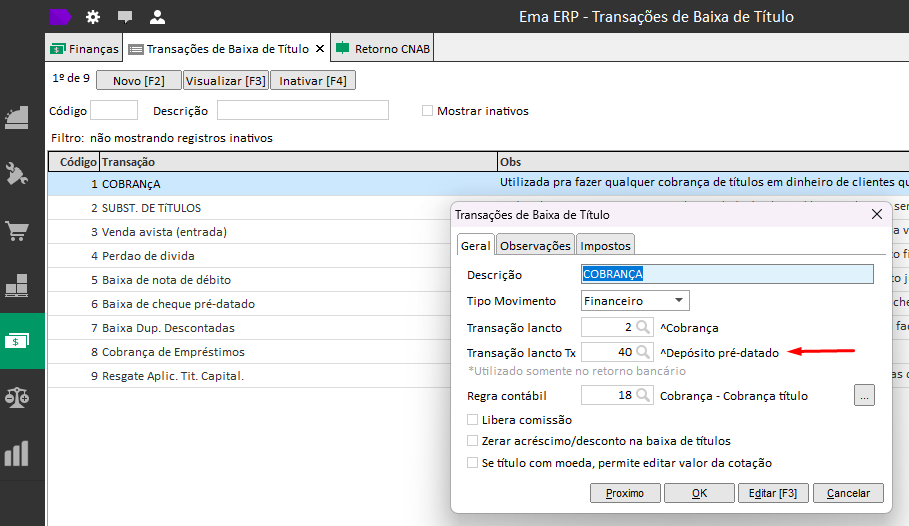
Task: Select row 7 Baixa Dup. Descontadas
Action: point(249,328)
